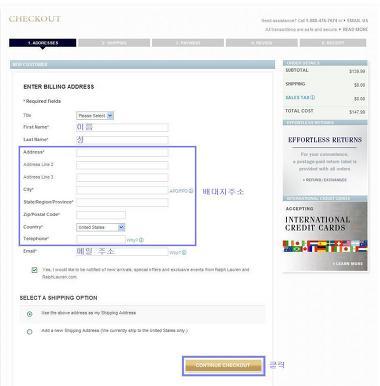The image size is (380, 386).
Task: Toggle the new arrivals notification checkbox
Action: [x=34, y=270]
